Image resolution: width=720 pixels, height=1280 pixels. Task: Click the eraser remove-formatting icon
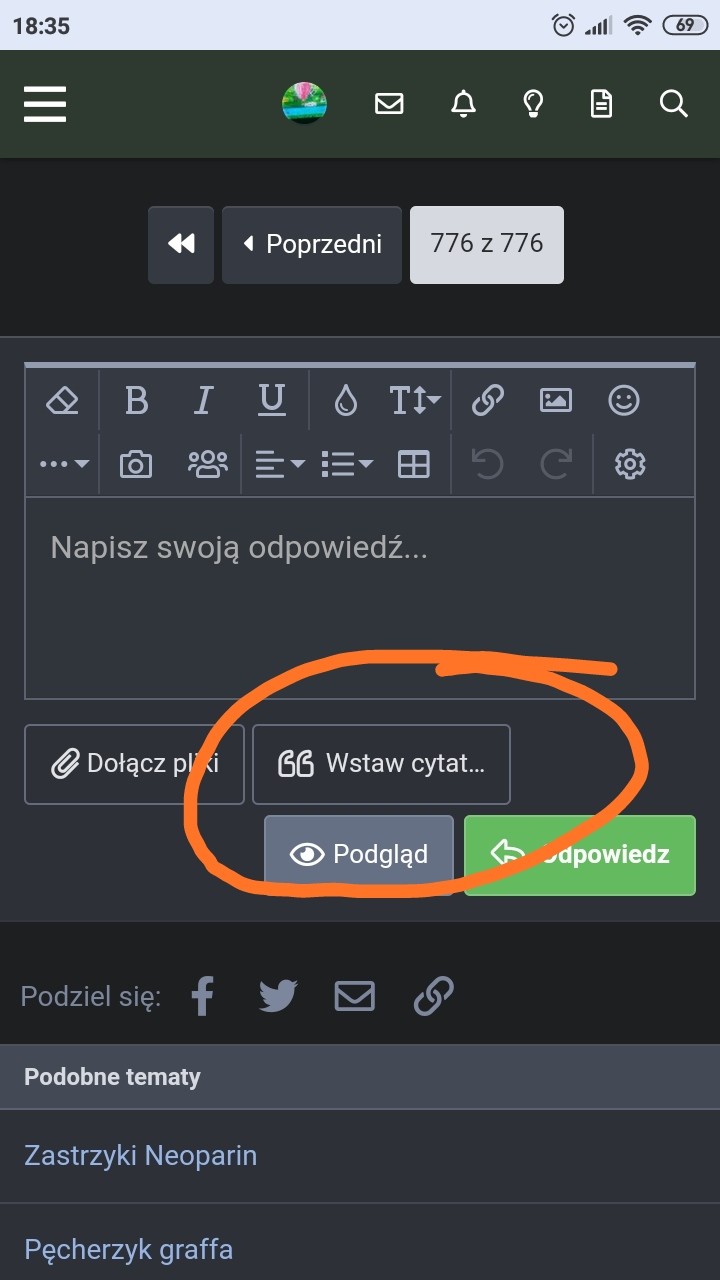62,401
